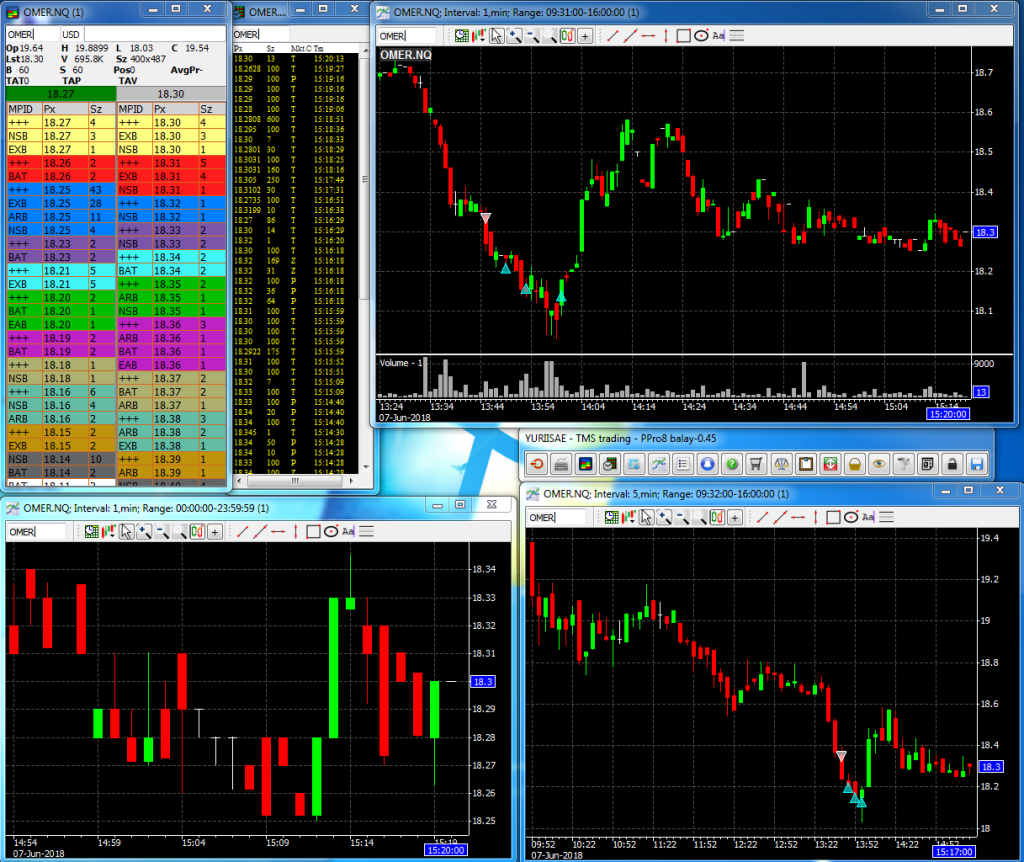Click the symbol input field in the 5-min chart
The height and width of the screenshot is (862, 1024).
[x=557, y=517]
